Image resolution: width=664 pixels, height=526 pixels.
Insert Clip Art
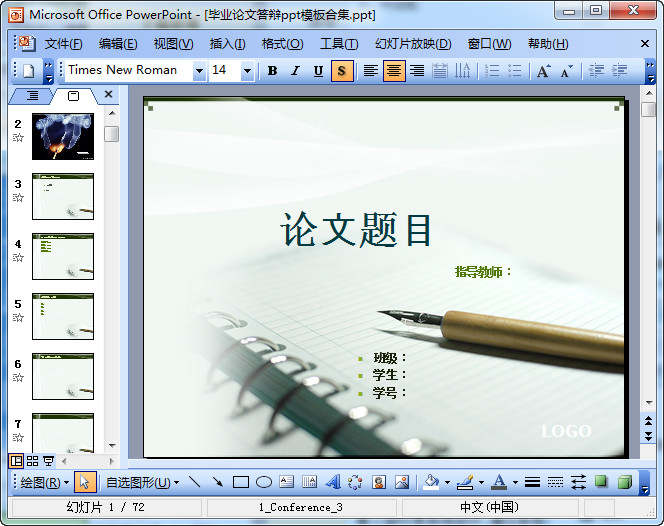(379, 482)
